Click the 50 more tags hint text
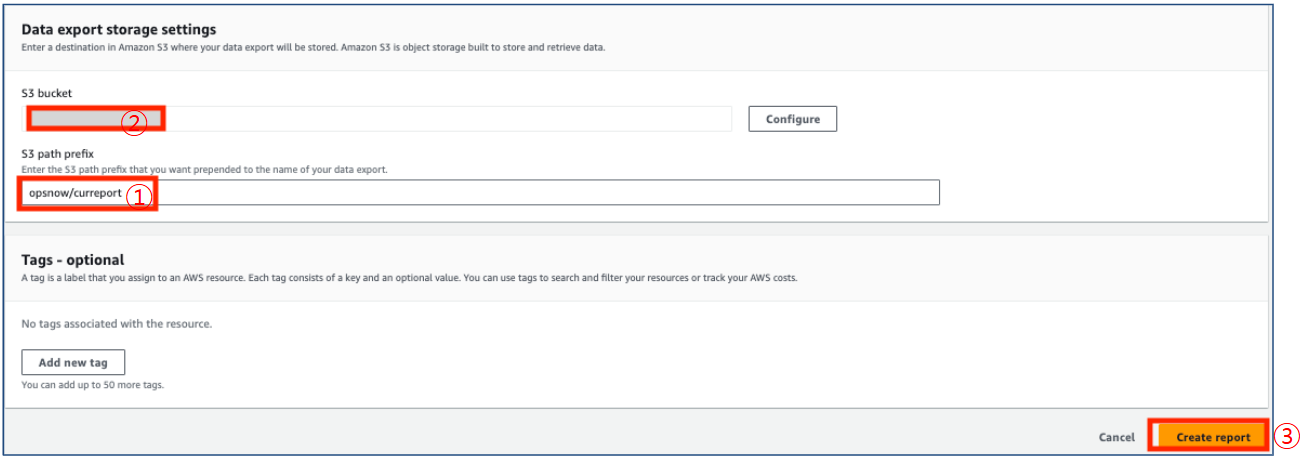This screenshot has height=457, width=1302. coord(92,384)
